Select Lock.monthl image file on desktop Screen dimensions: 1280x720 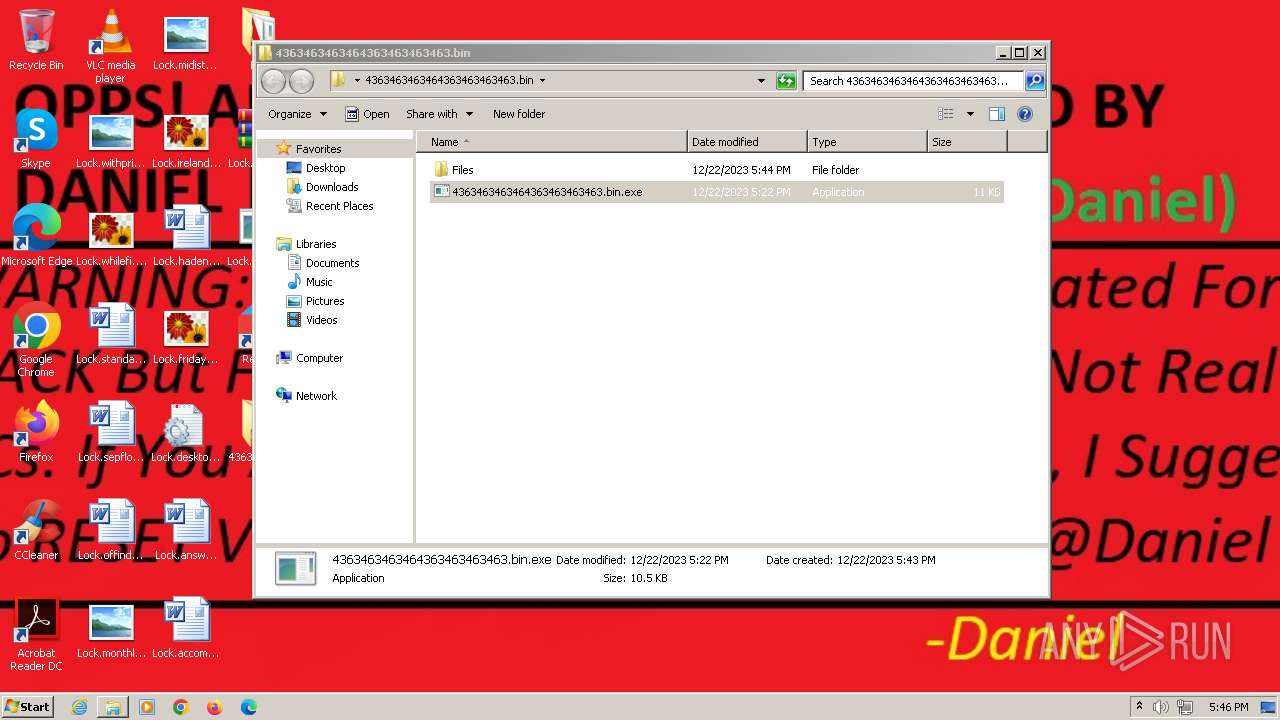pyautogui.click(x=111, y=630)
